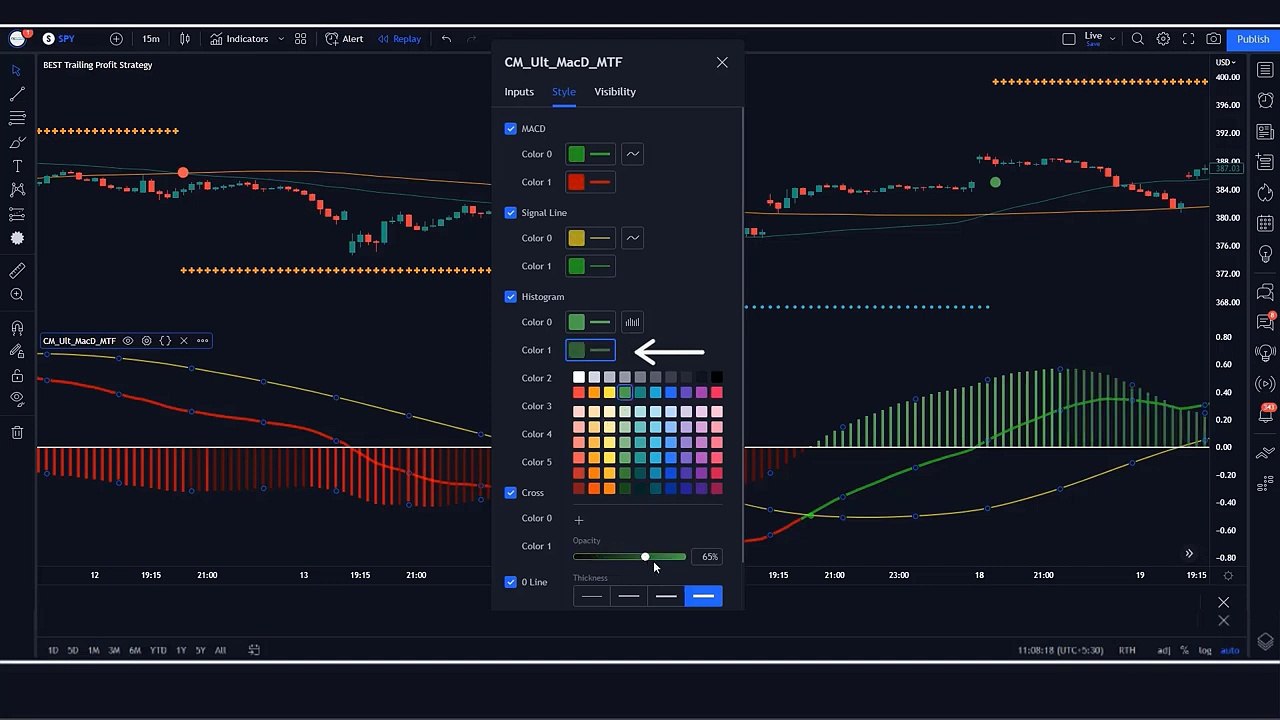Image resolution: width=1280 pixels, height=720 pixels.
Task: Select the Text annotation tool
Action: [x=17, y=166]
